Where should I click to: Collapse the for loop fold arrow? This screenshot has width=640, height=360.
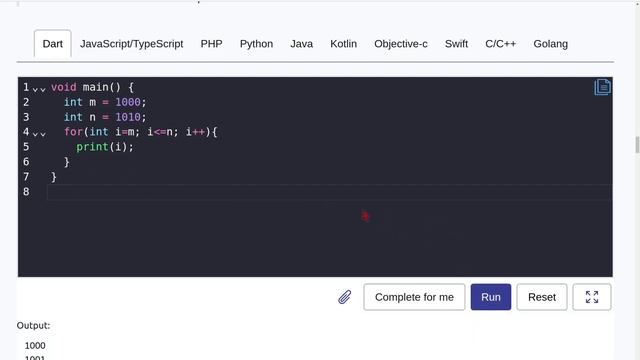(x=39, y=133)
